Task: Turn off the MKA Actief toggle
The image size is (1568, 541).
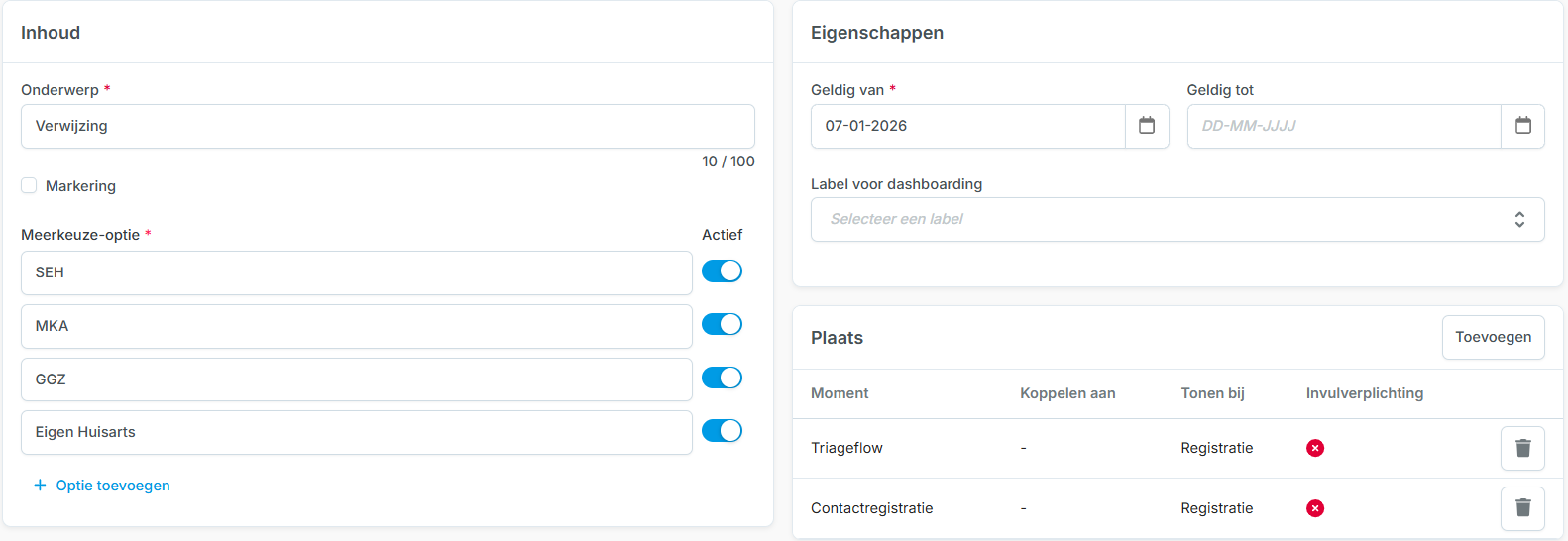Action: tap(722, 325)
